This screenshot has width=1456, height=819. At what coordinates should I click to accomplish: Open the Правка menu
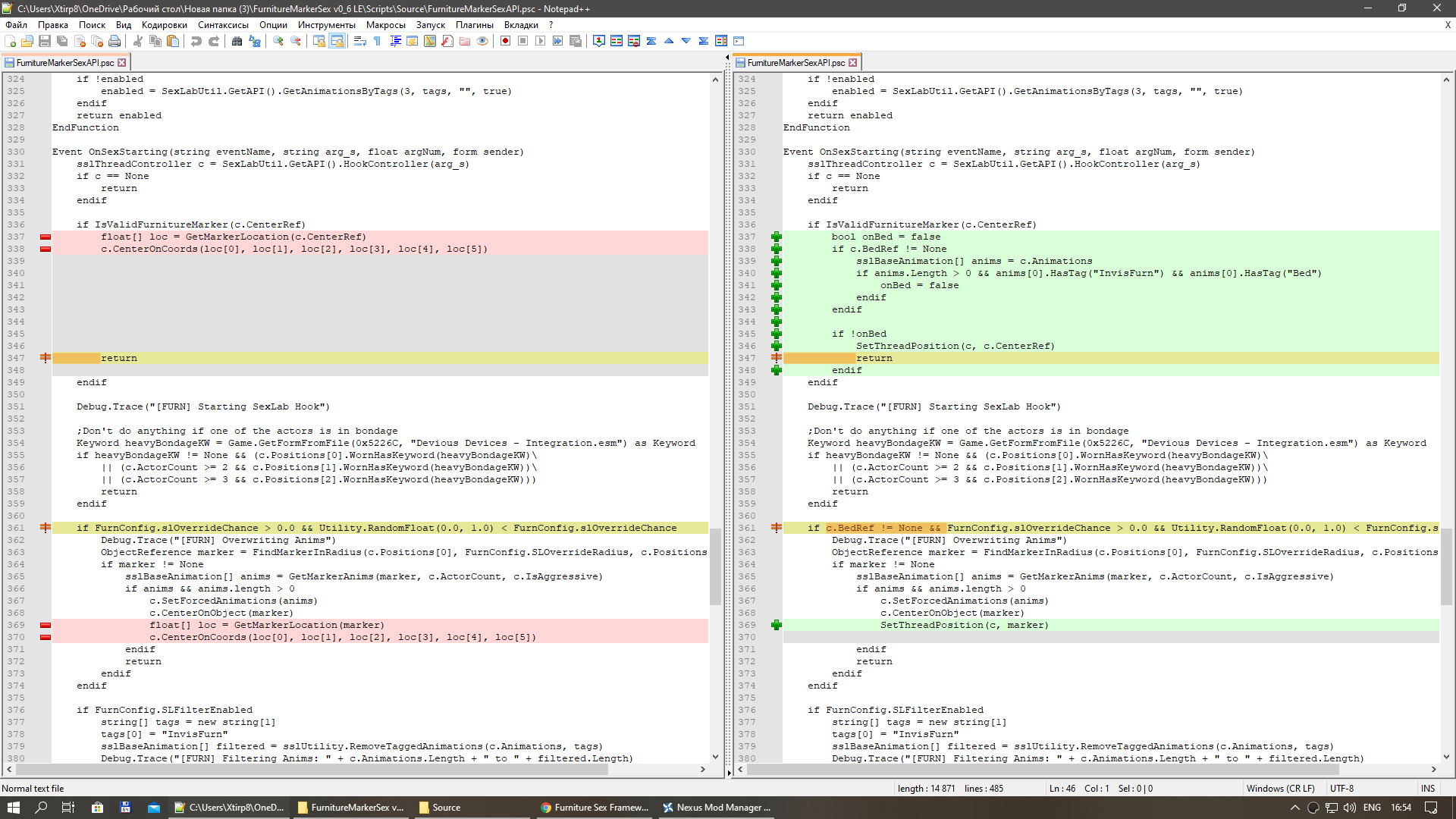point(53,25)
